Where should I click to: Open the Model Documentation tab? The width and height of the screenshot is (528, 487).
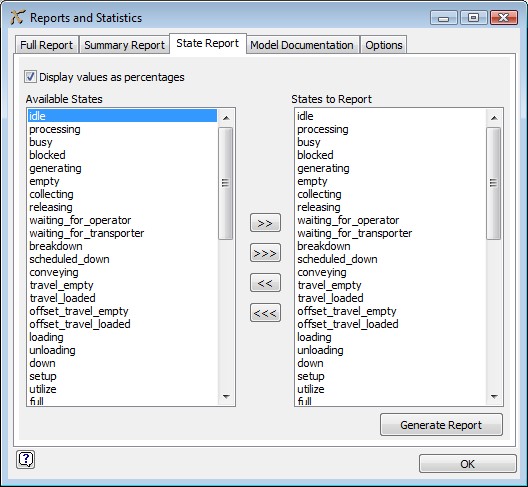click(302, 45)
